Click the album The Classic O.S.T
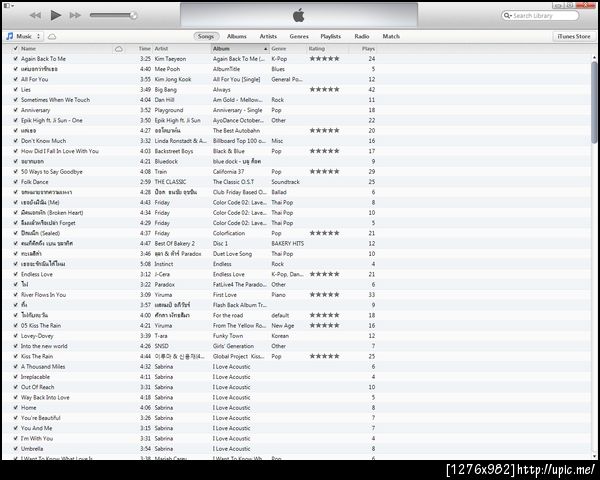Viewport: 600px width, 480px height. coord(233,182)
